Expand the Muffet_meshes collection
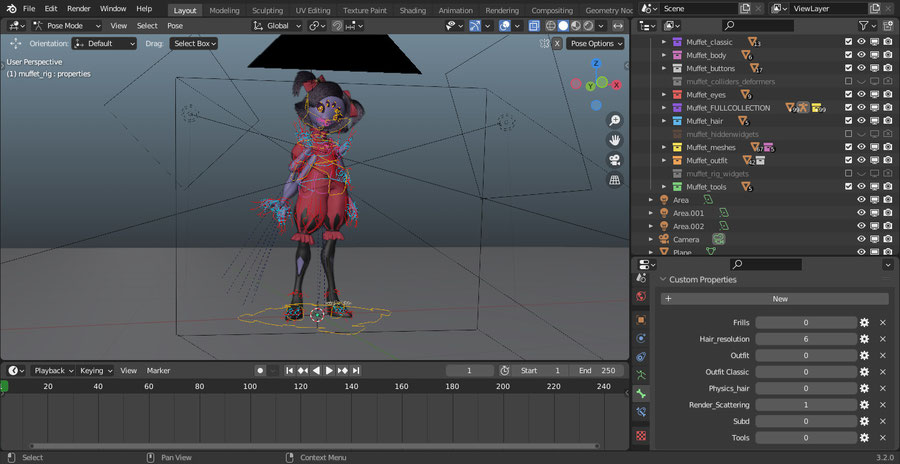The image size is (900, 464). click(x=664, y=148)
